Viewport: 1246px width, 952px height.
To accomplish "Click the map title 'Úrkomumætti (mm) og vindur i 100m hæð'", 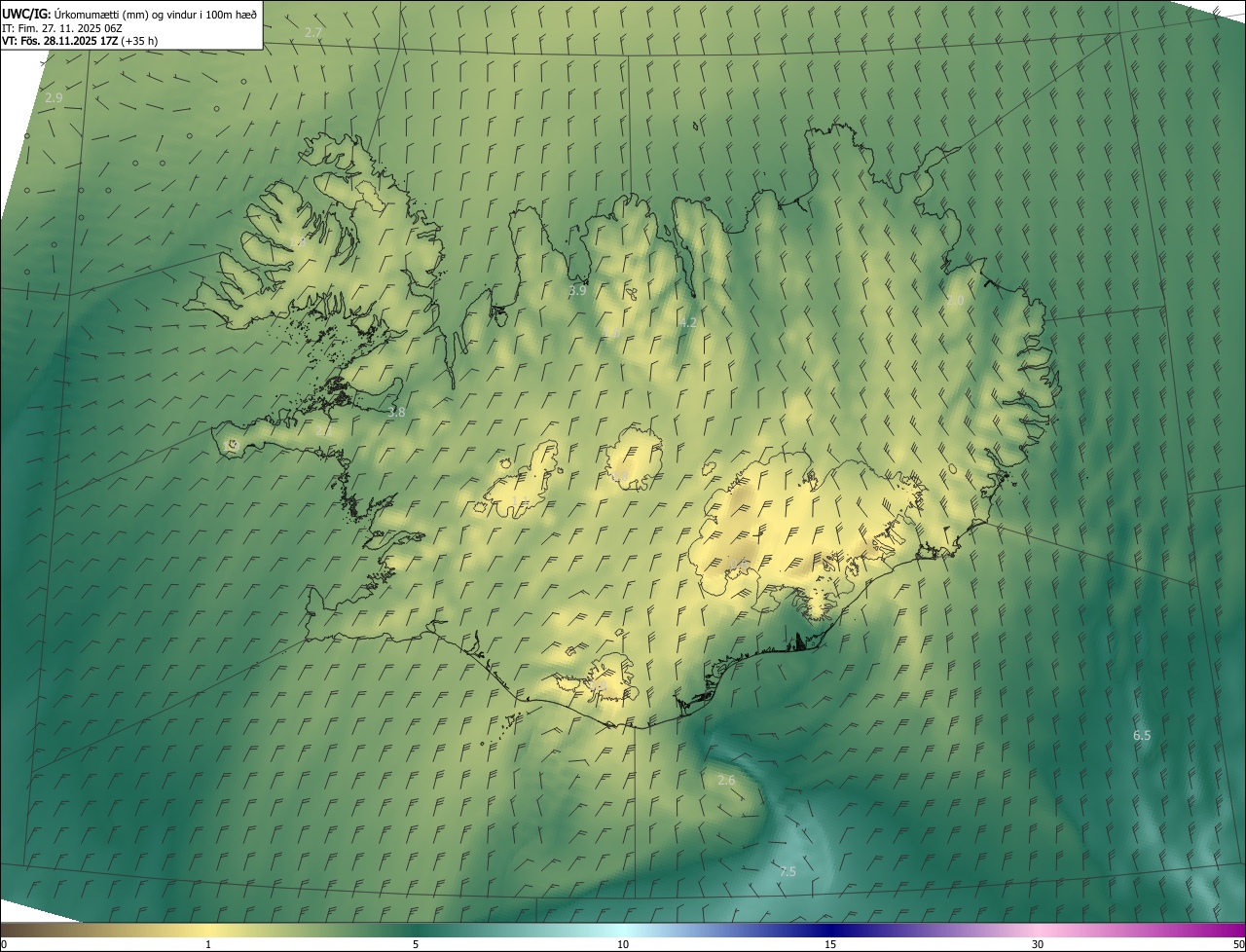I will point(156,14).
